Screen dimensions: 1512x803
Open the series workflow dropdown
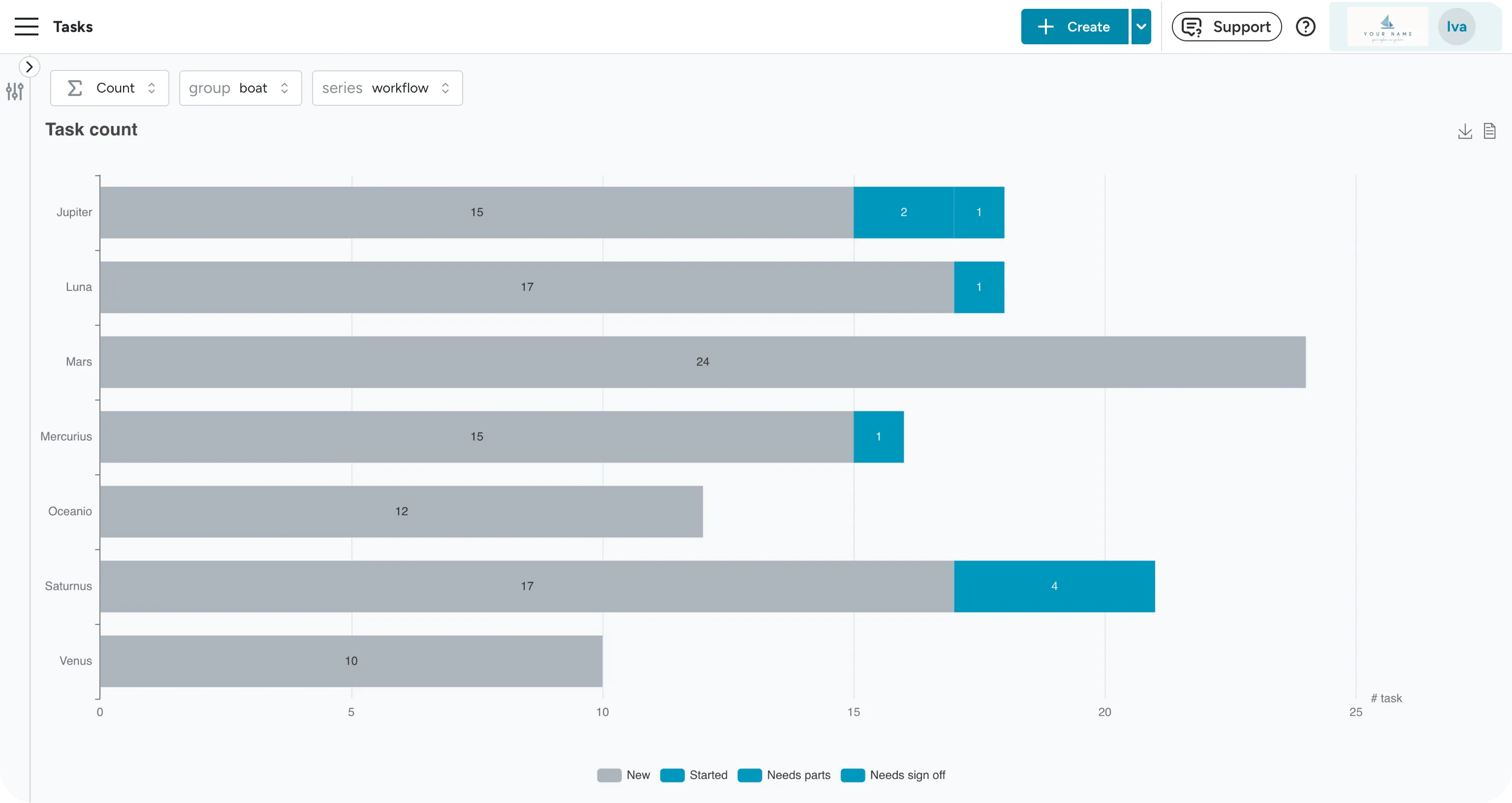pyautogui.click(x=387, y=88)
